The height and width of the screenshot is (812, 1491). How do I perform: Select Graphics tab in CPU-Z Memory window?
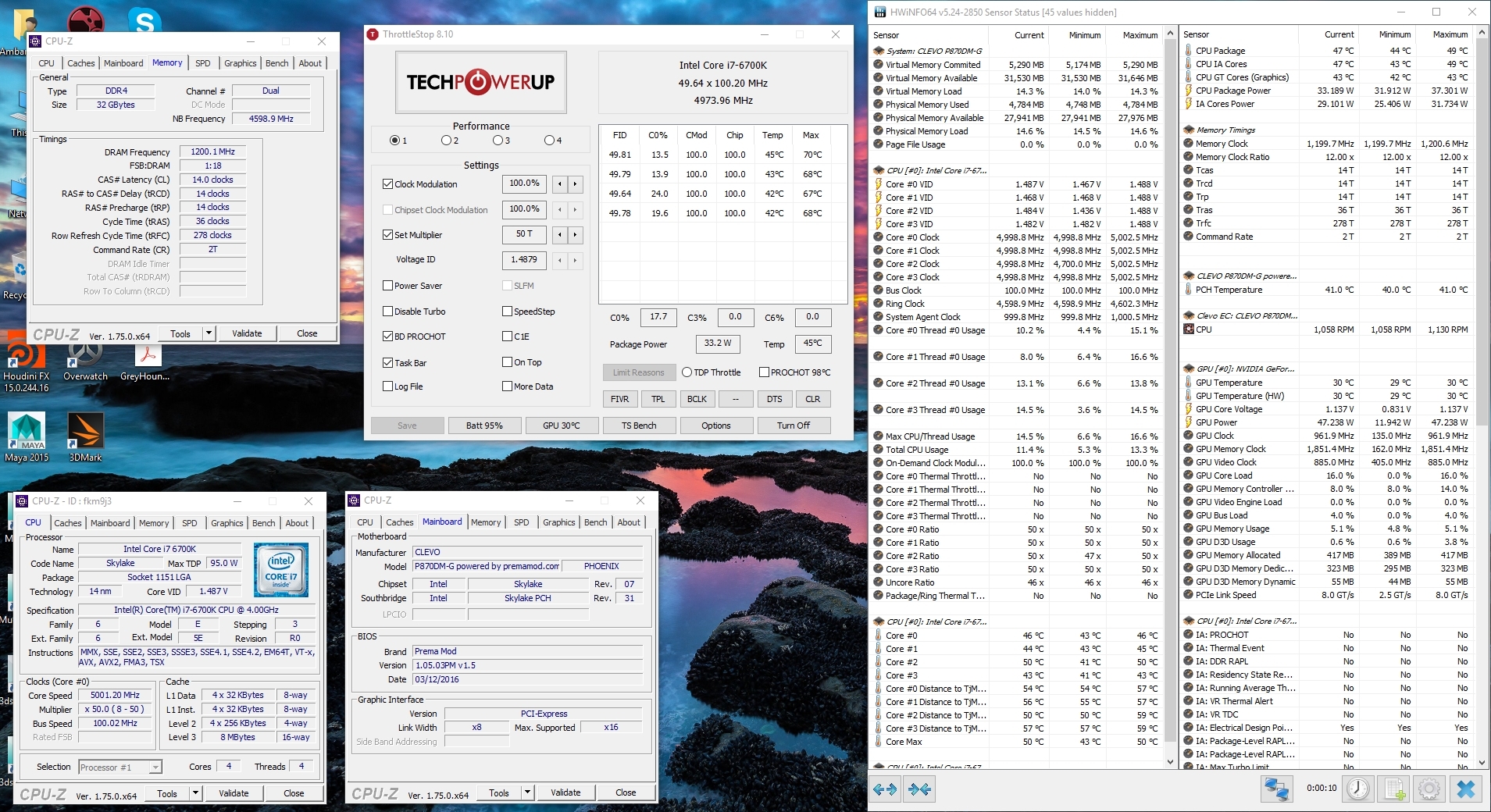(241, 63)
